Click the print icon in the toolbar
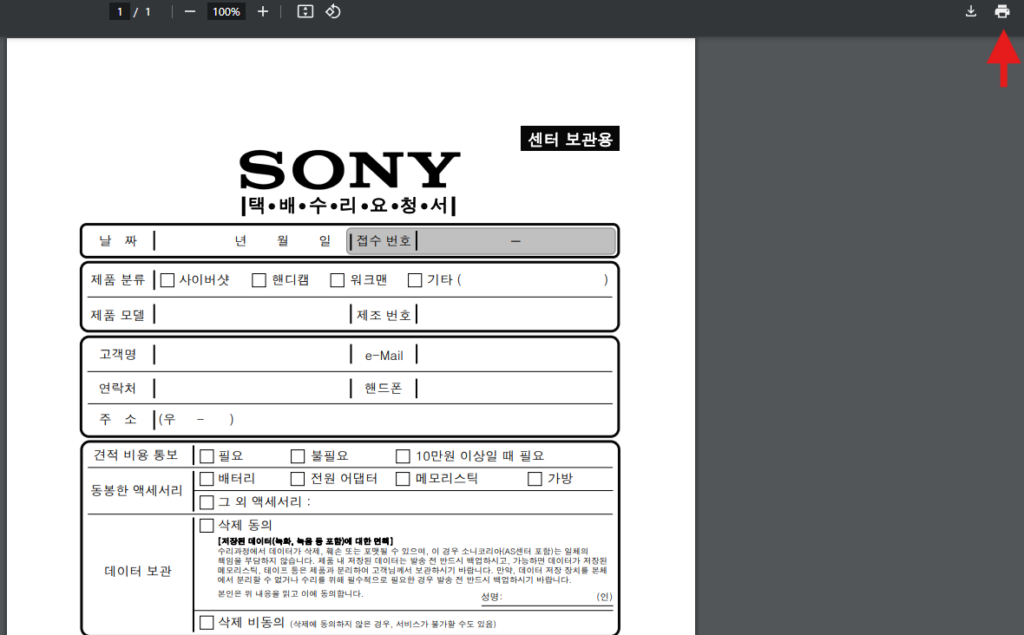Screen dimensions: 1024x635 [x=1002, y=11]
